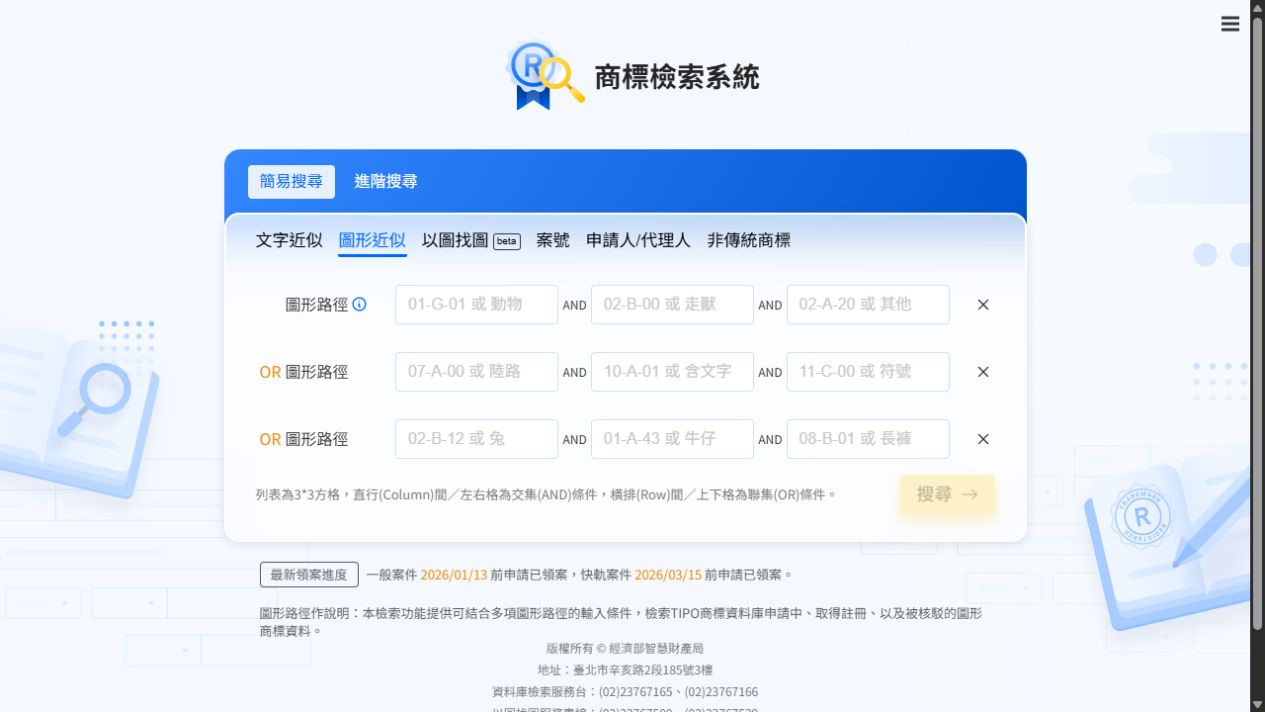Viewport: 1265px width, 712px height.
Task: Focus the 01-G-01 或 動物 input field
Action: (477, 304)
